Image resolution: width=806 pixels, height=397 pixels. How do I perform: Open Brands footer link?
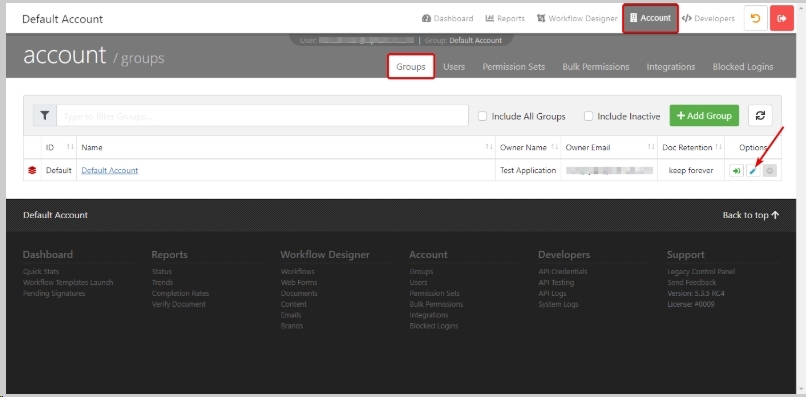[x=292, y=326]
